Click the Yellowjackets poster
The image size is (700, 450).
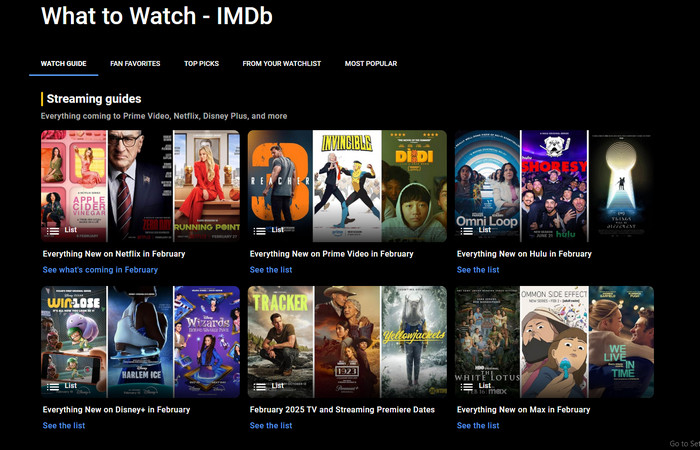pos(414,342)
